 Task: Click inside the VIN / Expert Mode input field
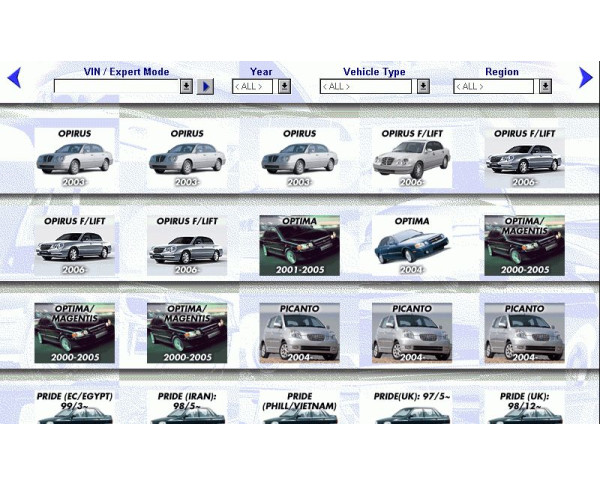pyautogui.click(x=115, y=87)
